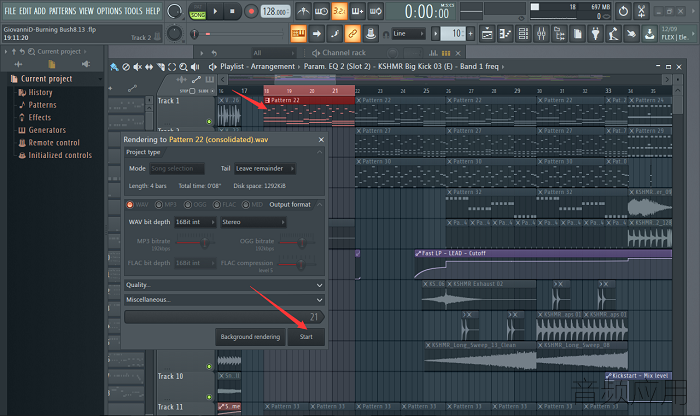This screenshot has height=416, width=700.
Task: Open the Stereo channel dropdown
Action: tap(253, 222)
